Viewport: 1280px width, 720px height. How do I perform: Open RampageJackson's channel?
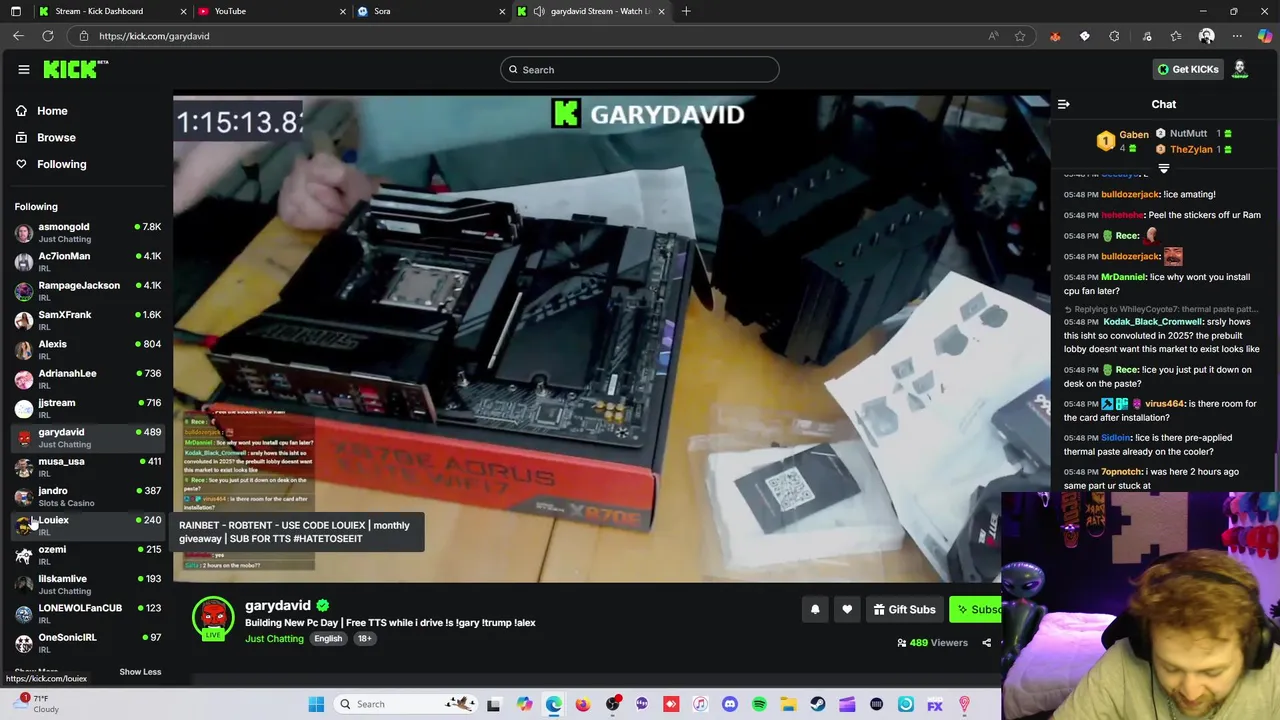click(x=88, y=290)
